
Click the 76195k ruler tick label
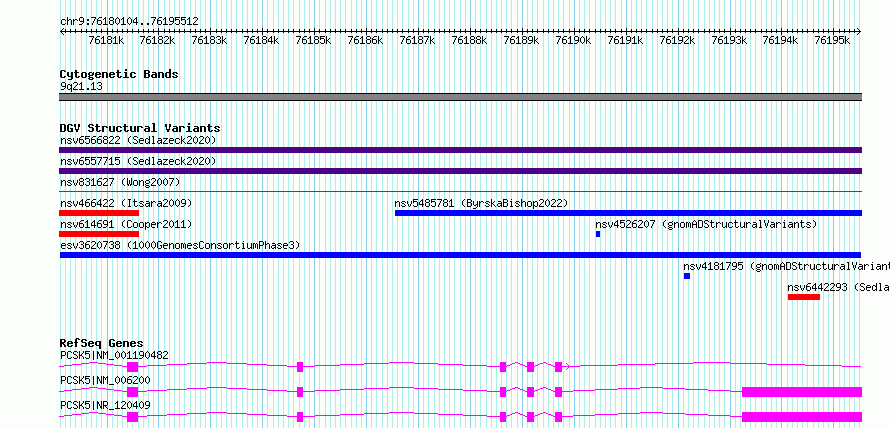tap(833, 40)
